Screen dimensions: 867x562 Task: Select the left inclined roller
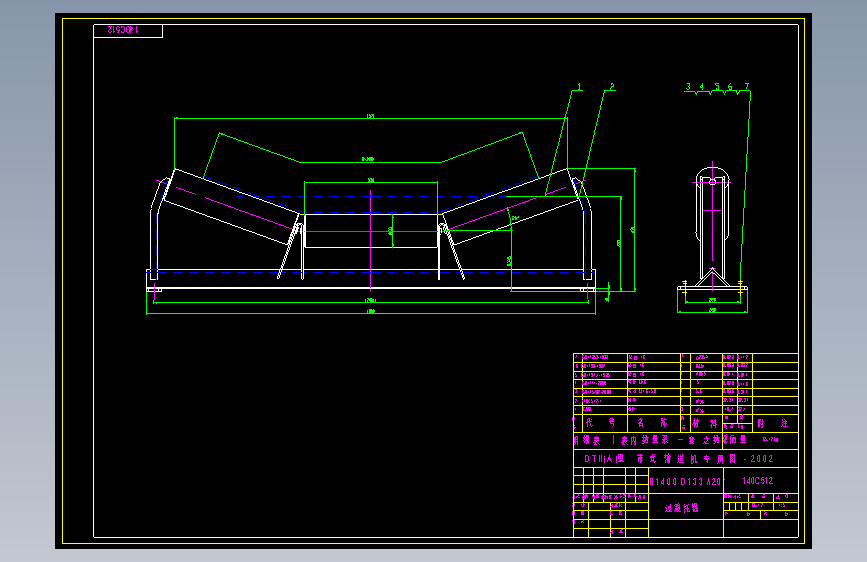232,206
